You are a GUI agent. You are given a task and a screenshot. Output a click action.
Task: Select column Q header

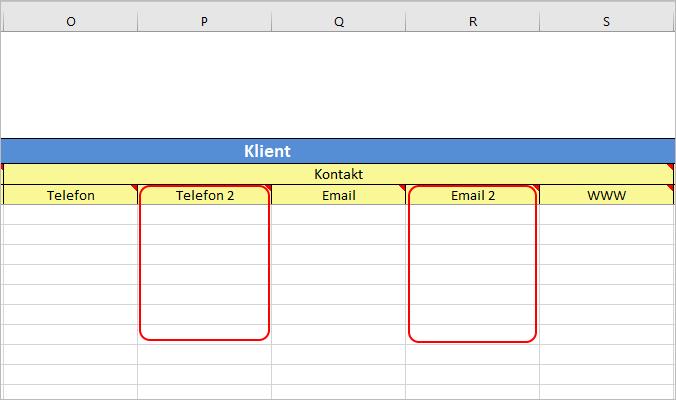click(x=338, y=21)
